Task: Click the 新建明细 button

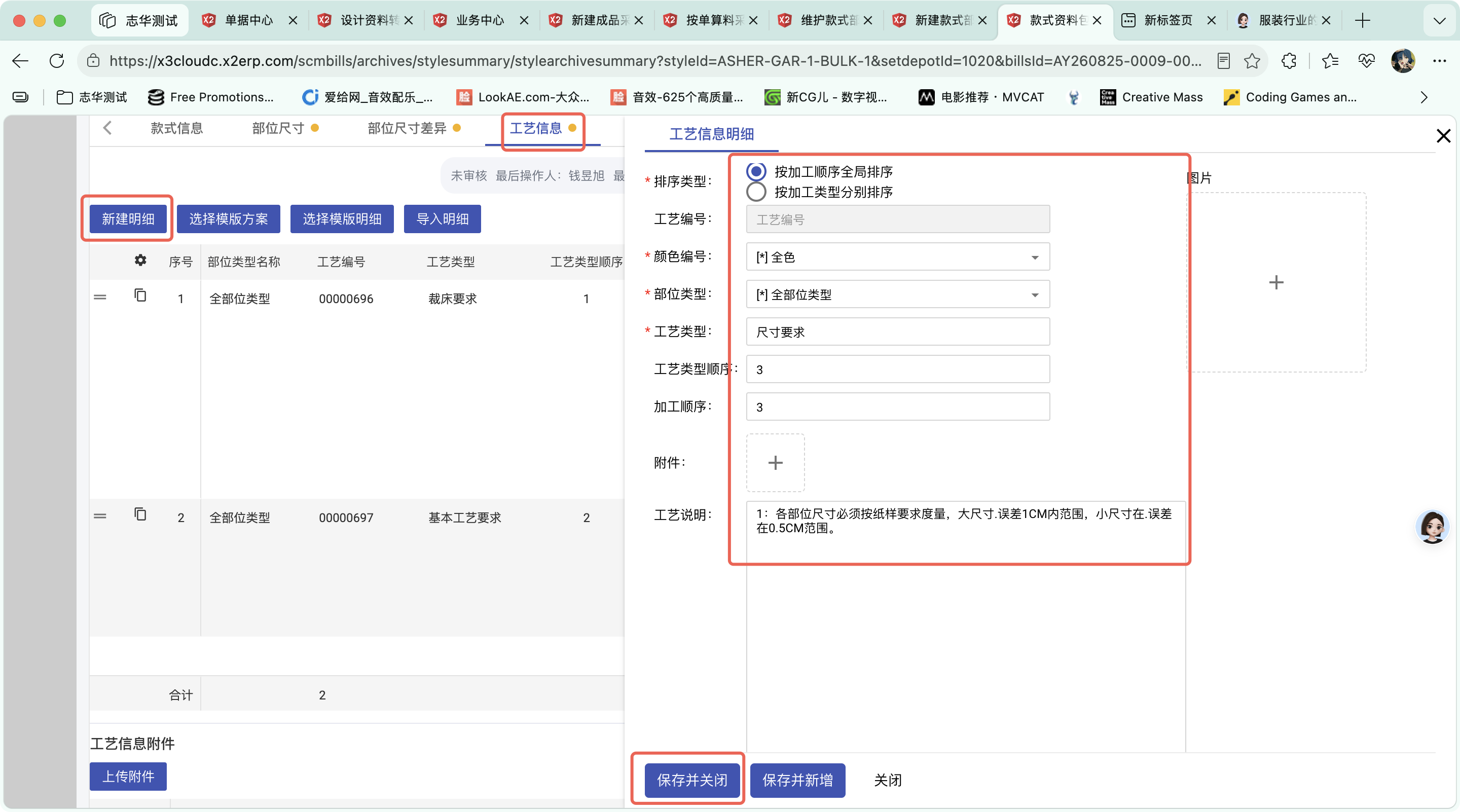Action: click(128, 219)
